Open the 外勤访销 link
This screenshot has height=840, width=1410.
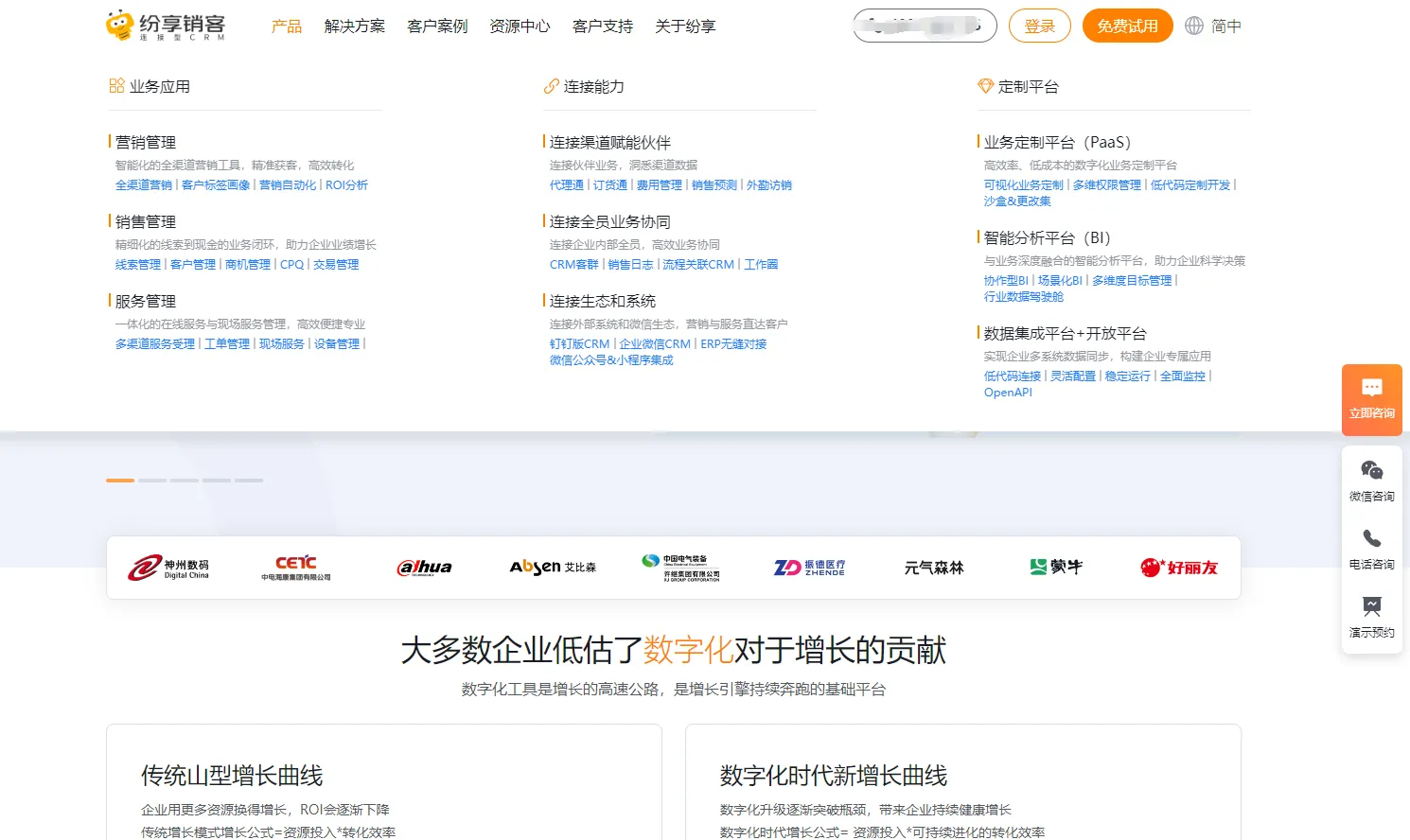[x=769, y=185]
